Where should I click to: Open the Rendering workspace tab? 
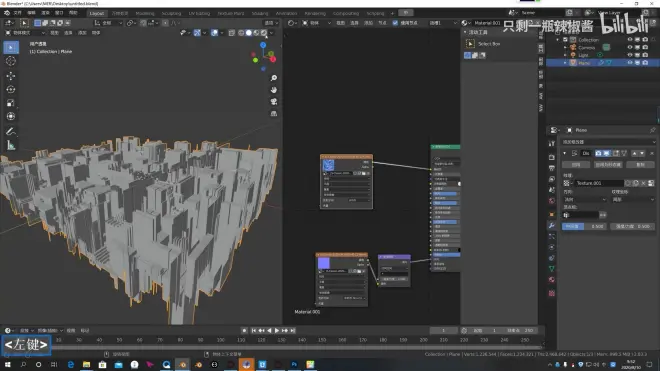tap(315, 13)
